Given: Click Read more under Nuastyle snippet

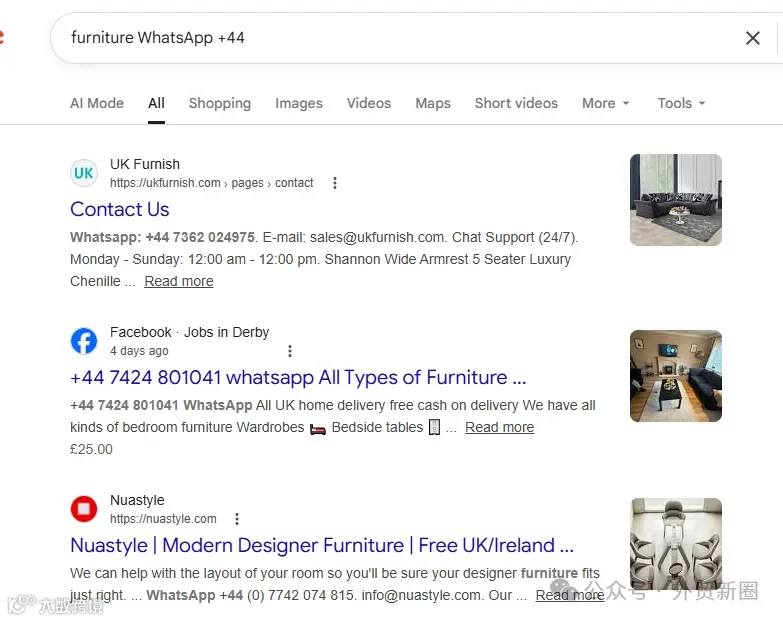Looking at the screenshot, I should 570,595.
